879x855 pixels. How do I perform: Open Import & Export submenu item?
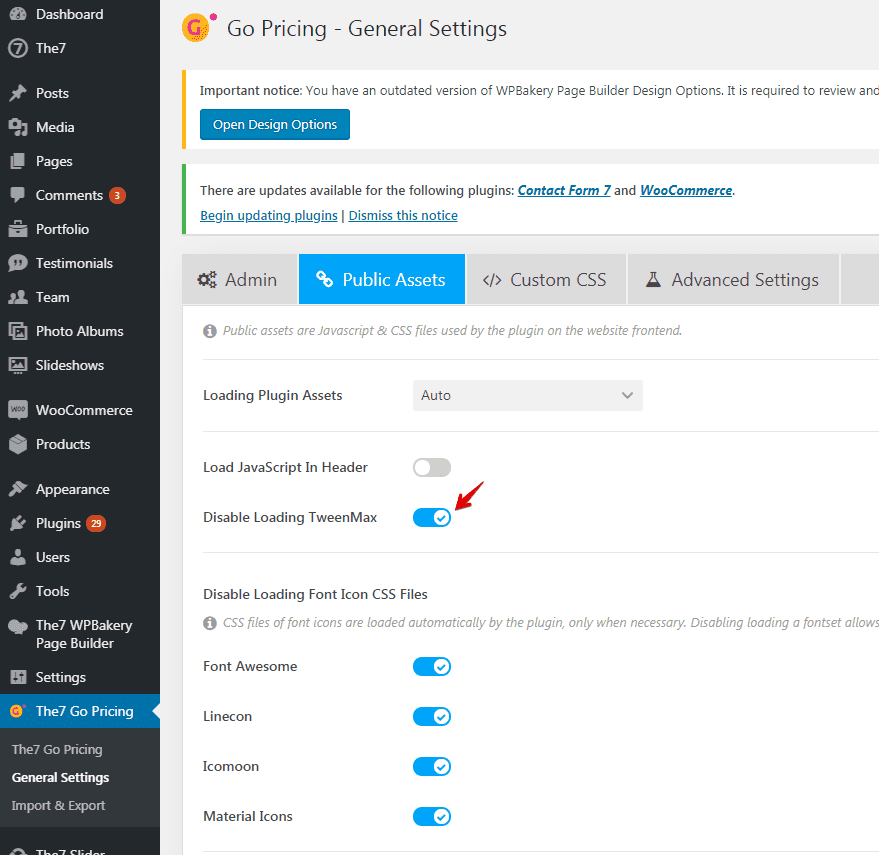point(58,806)
